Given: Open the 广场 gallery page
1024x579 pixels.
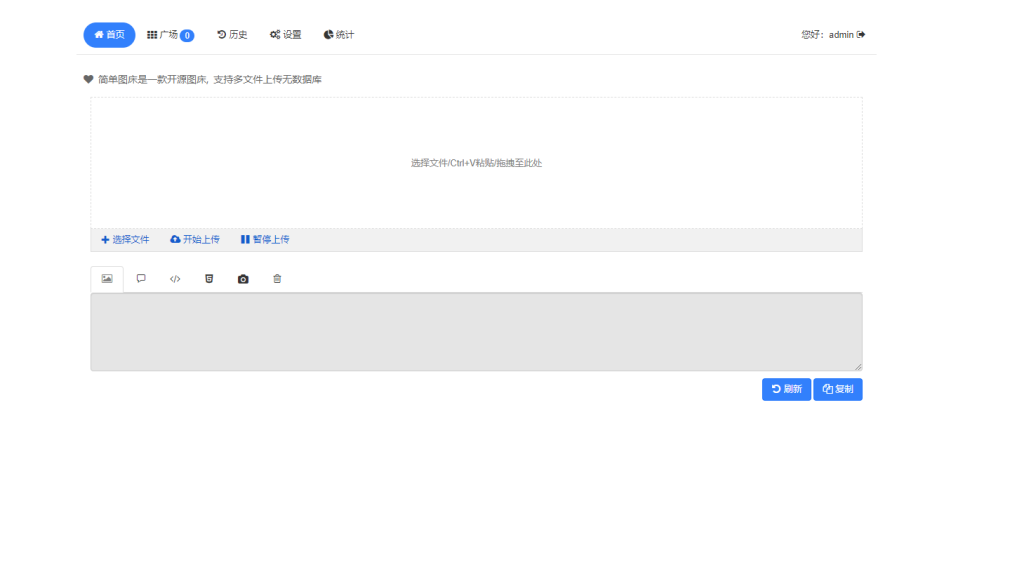Looking at the screenshot, I should pos(170,35).
